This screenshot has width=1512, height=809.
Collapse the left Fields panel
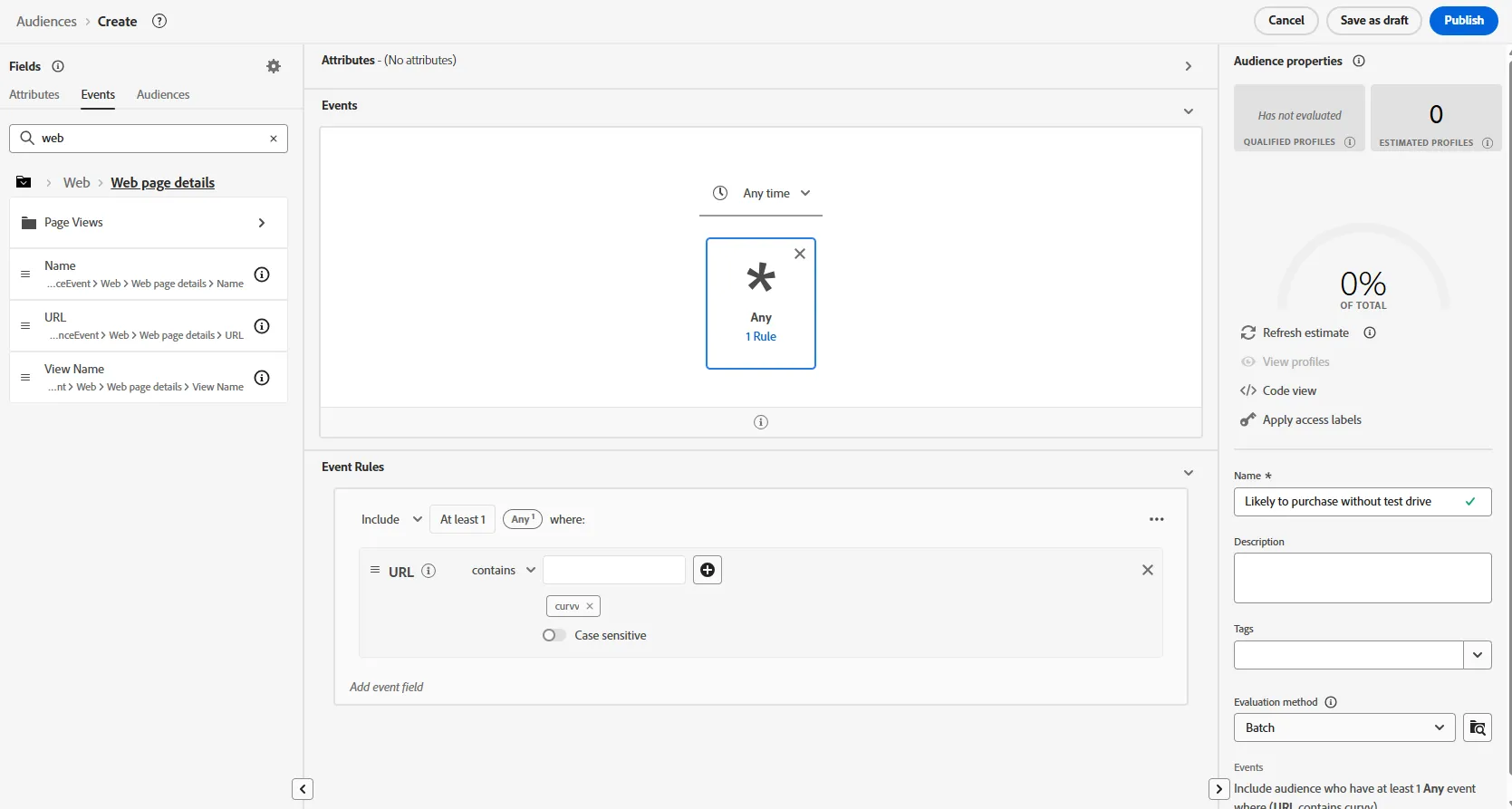coord(303,789)
